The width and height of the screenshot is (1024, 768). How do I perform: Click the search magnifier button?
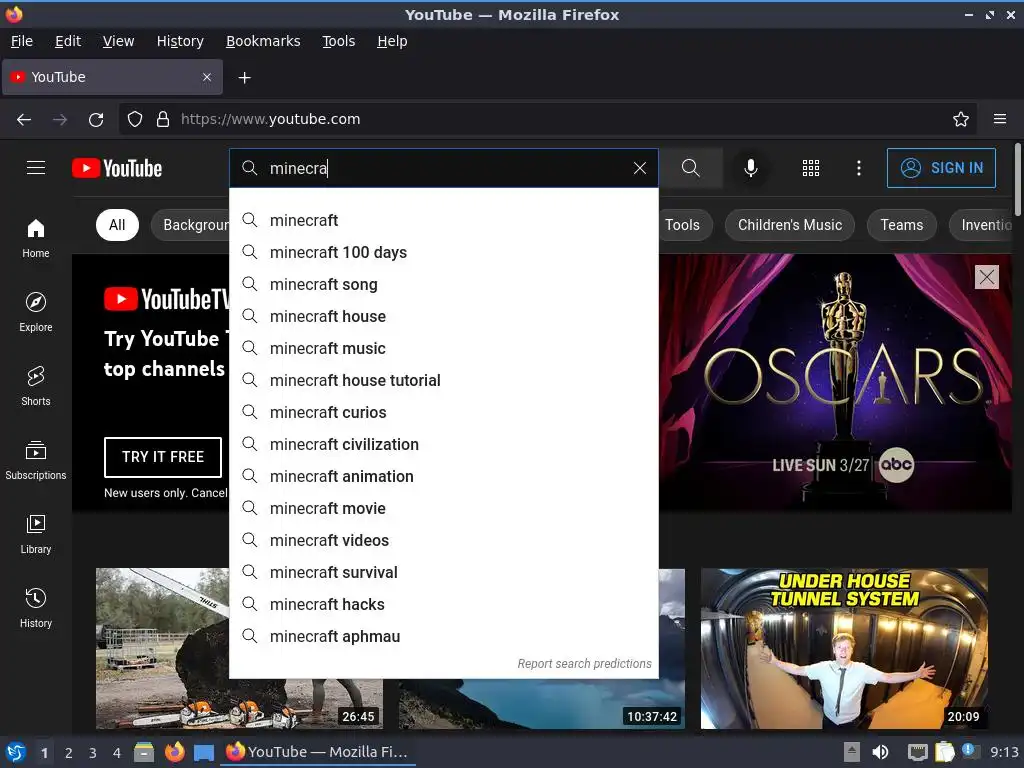691,168
